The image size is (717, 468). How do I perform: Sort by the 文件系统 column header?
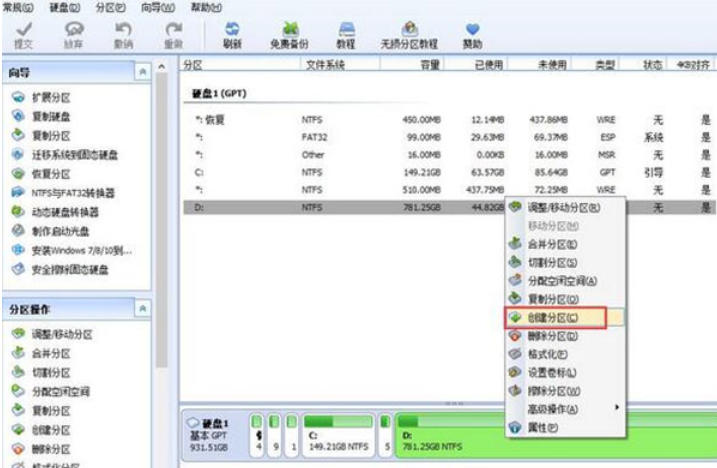pyautogui.click(x=340, y=65)
